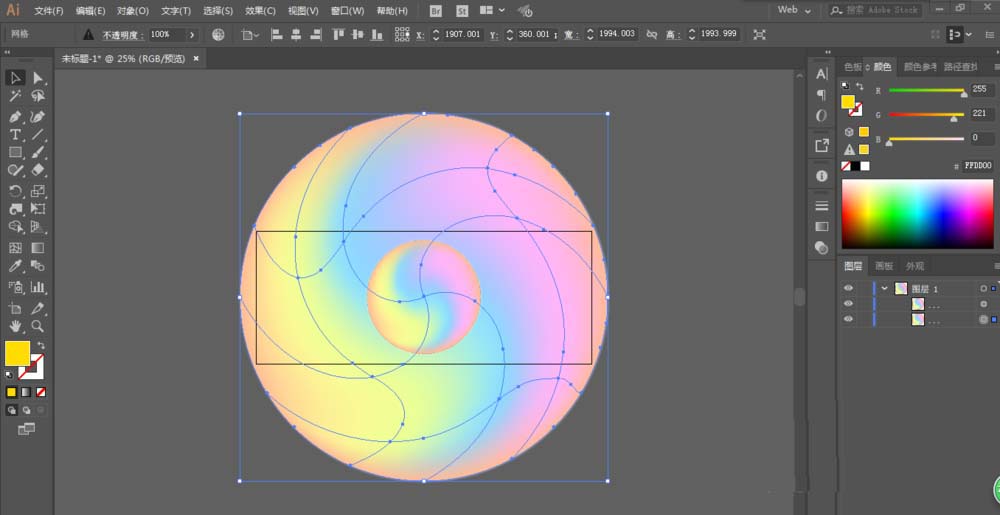Screen dimensions: 1000x515
Task: Toggle the eye icon of the last sublayer
Action: tap(848, 319)
